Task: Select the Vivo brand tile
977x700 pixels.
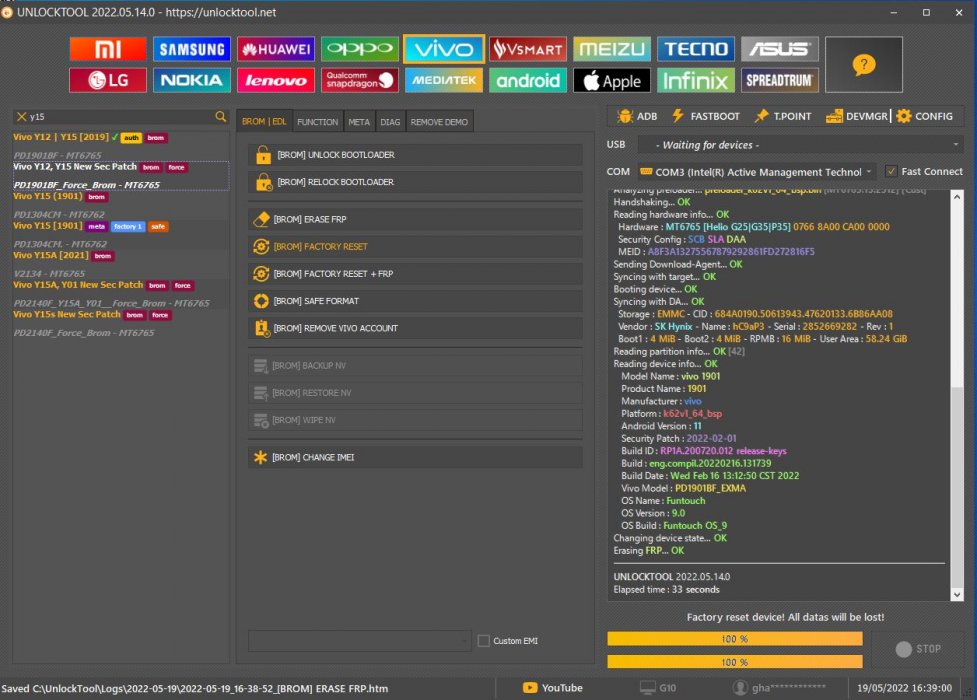Action: coord(444,49)
